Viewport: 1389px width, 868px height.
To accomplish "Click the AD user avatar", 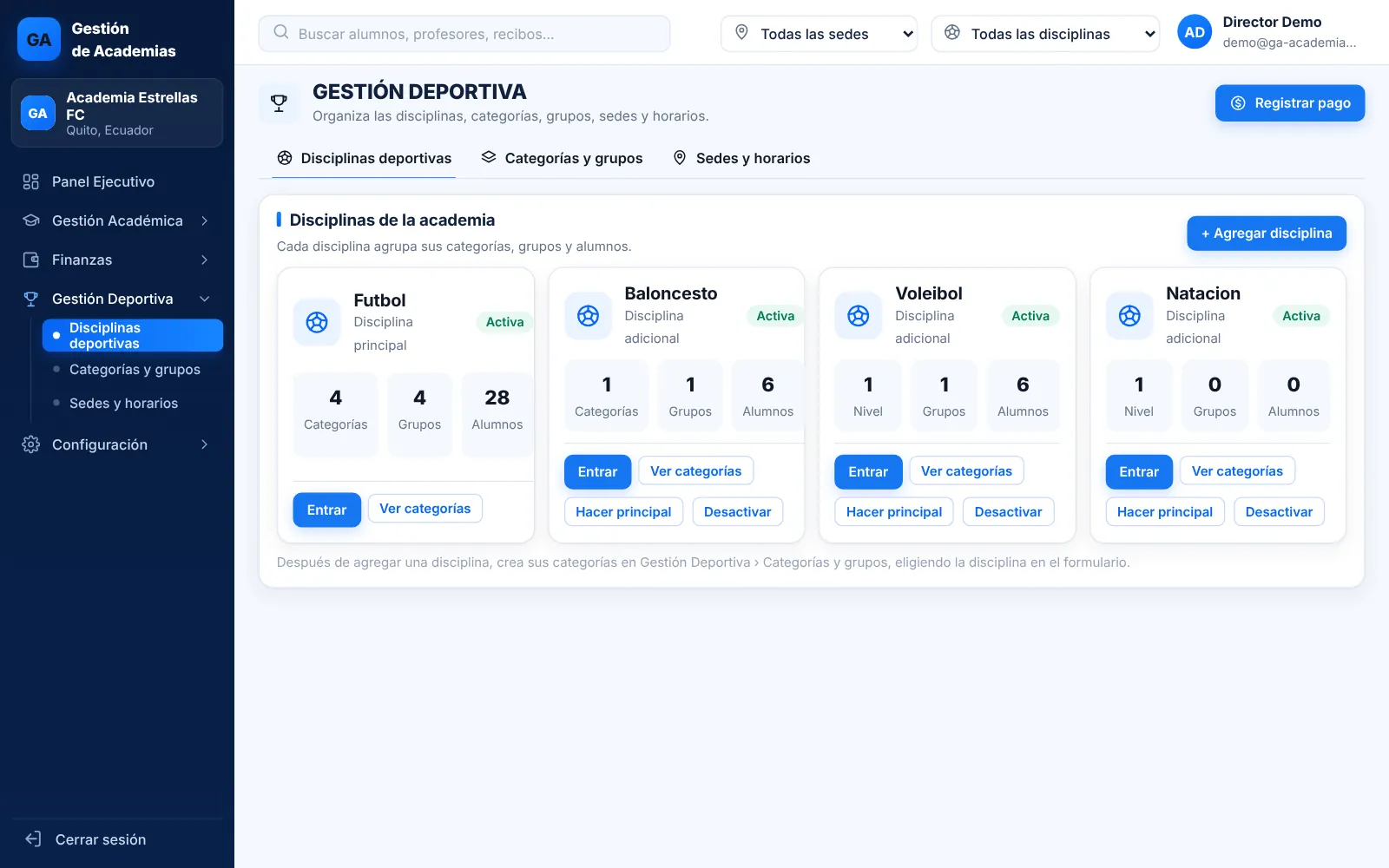I will (1195, 32).
